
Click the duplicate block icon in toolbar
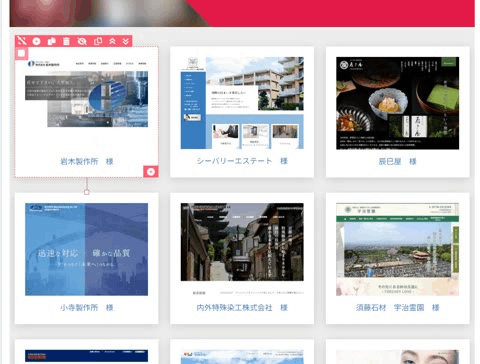coord(52,41)
